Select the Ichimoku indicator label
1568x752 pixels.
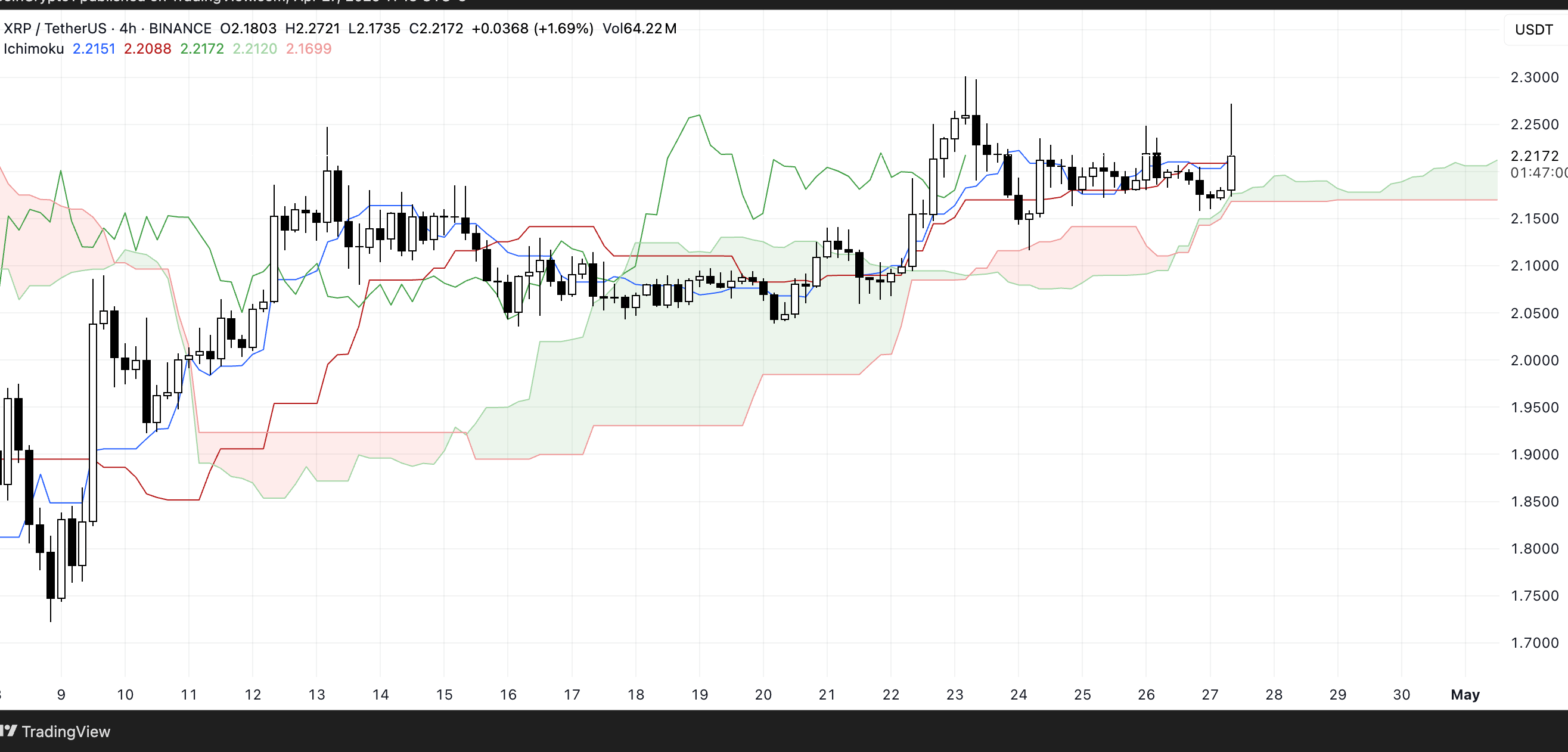pyautogui.click(x=33, y=49)
